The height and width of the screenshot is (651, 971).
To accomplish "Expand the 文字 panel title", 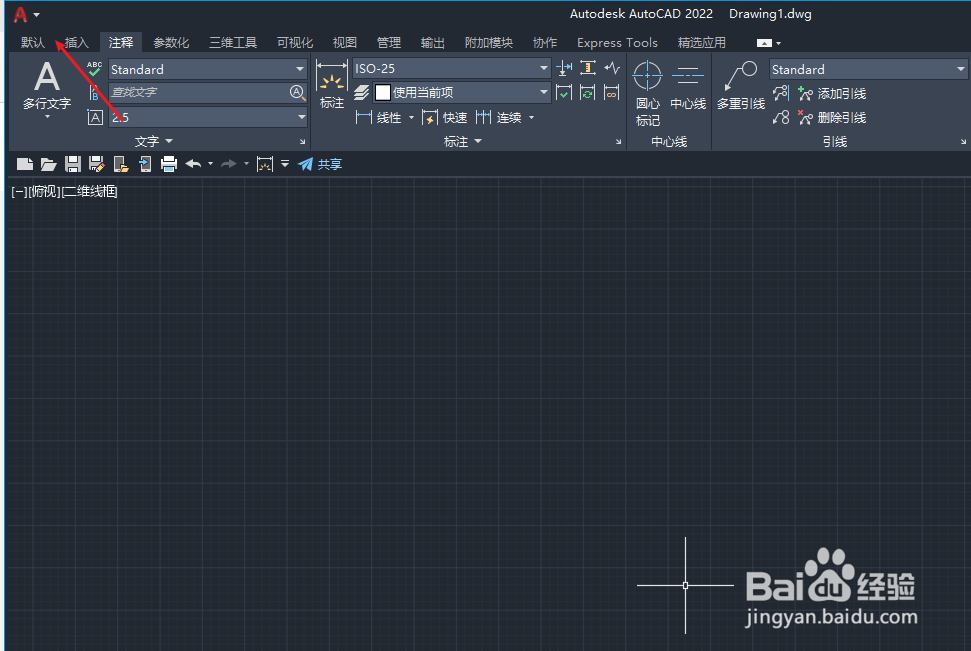I will tap(154, 142).
